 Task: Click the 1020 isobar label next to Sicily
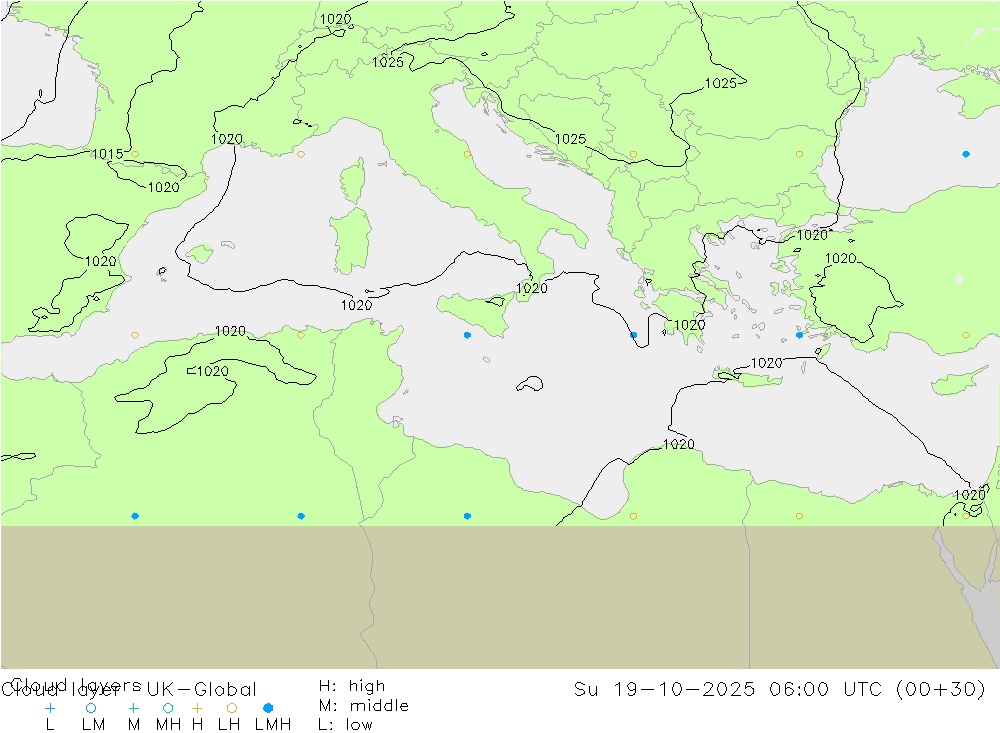tap(531, 288)
